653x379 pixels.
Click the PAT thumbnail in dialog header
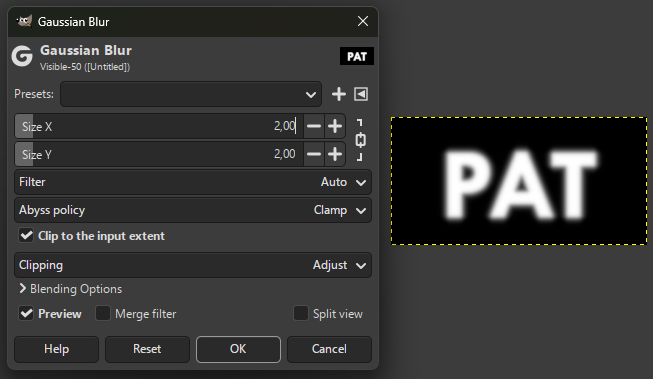[x=357, y=56]
